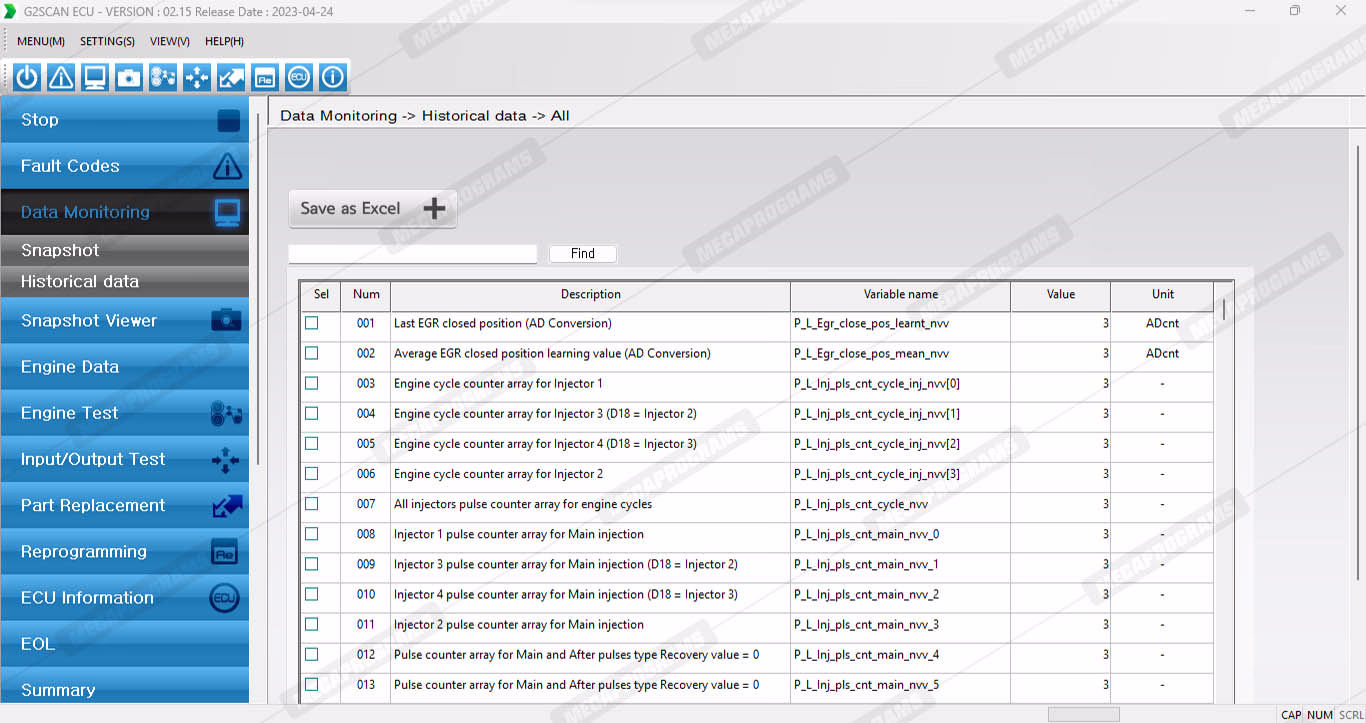Click the power icon in the toolbar
Viewport: 1366px width, 723px height.
27,77
